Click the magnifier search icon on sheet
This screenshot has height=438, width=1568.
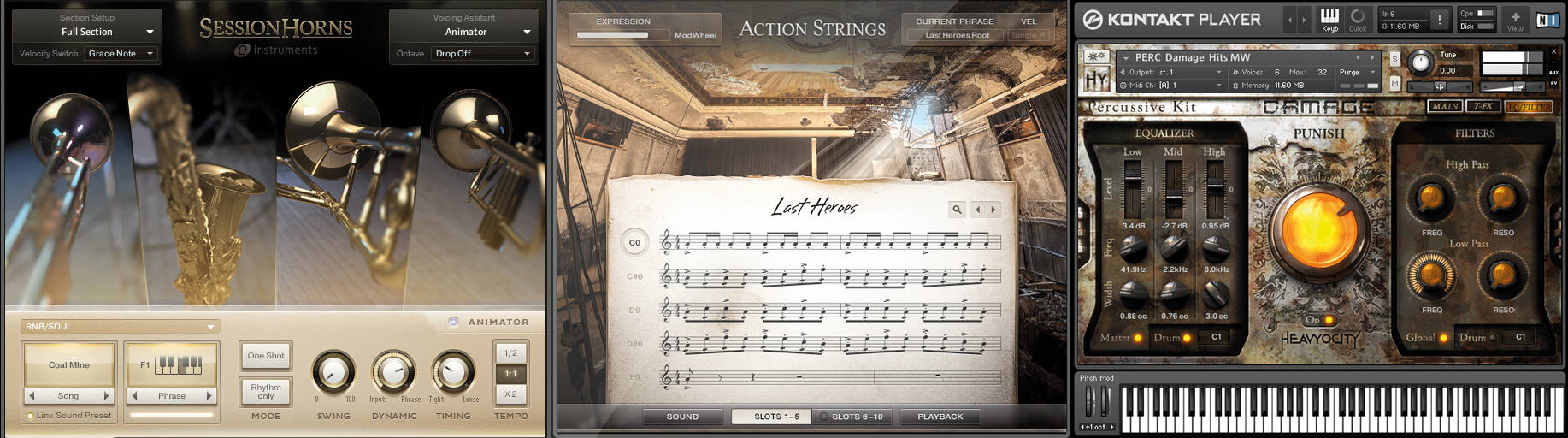click(x=957, y=209)
